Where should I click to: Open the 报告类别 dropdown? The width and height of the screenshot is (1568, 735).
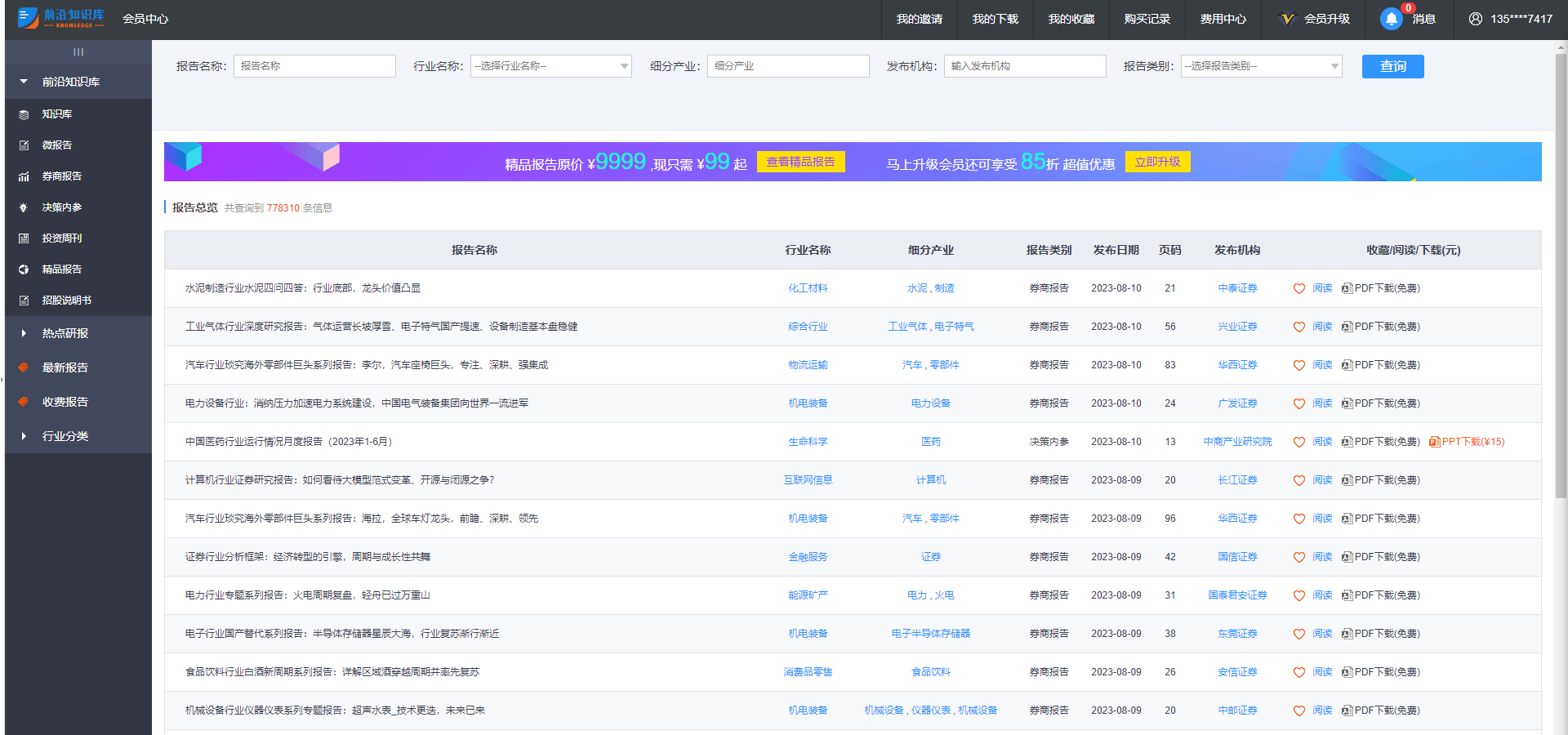[1261, 66]
